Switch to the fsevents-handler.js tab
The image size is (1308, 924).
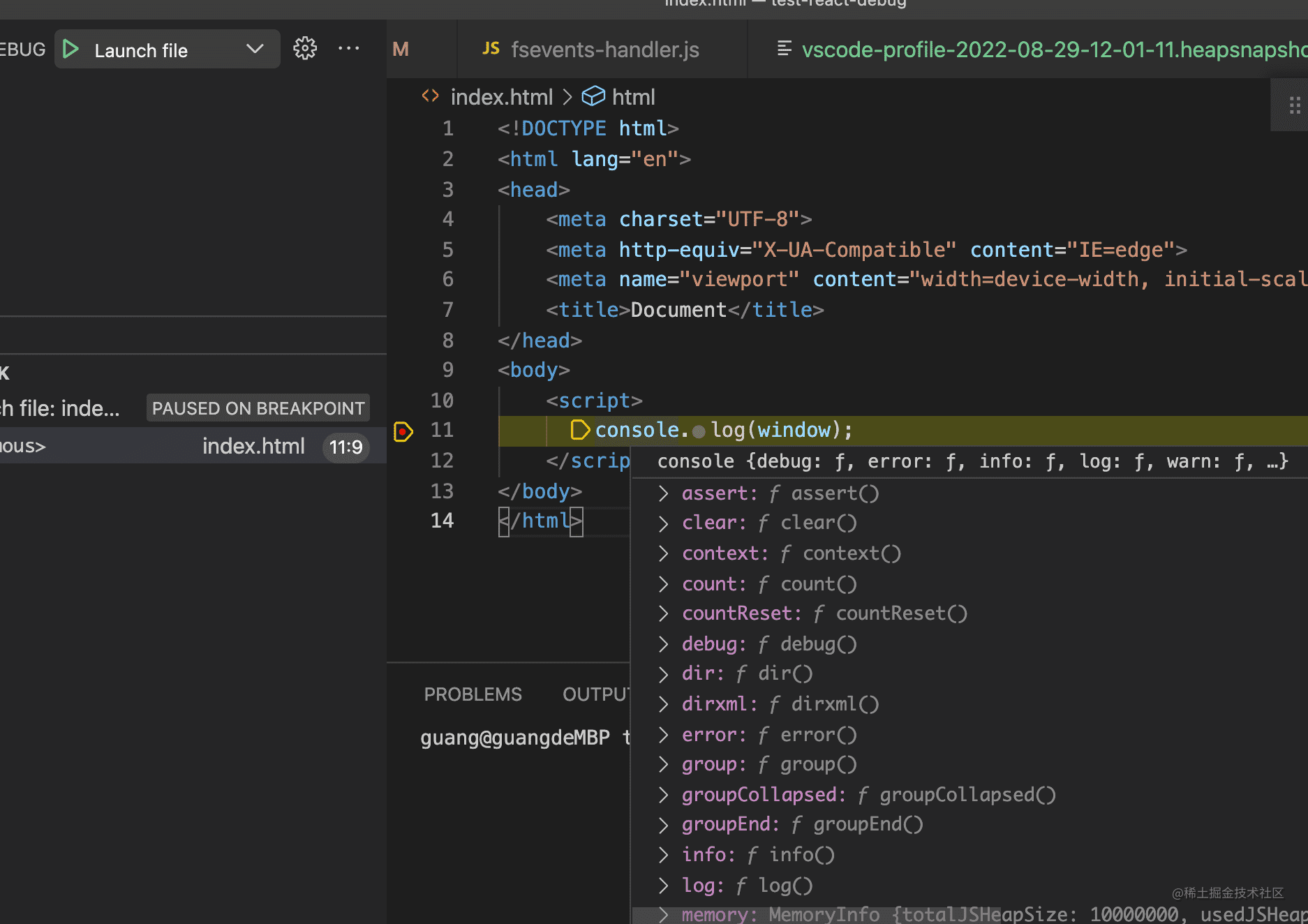pos(604,50)
